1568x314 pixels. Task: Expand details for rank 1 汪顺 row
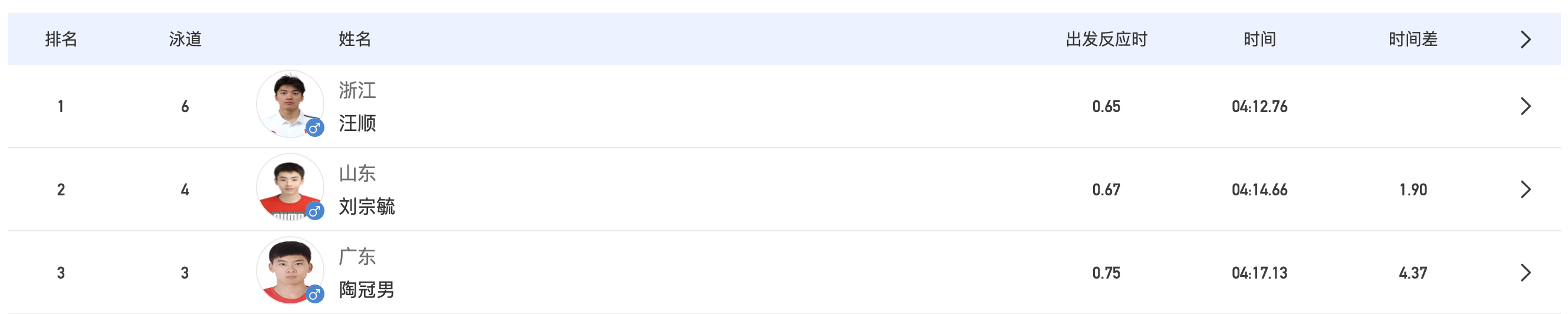click(x=1525, y=106)
